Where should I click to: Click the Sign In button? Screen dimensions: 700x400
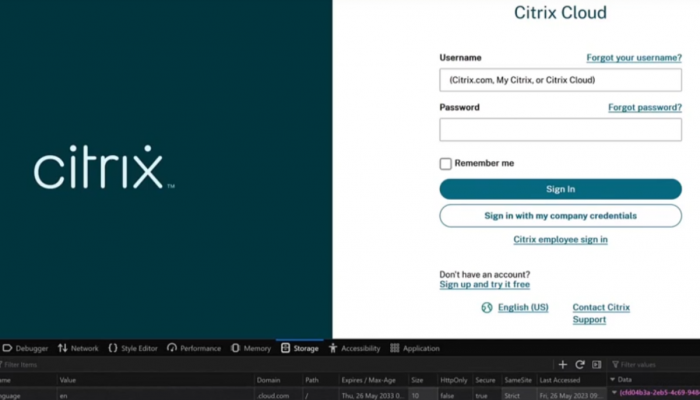coord(560,189)
